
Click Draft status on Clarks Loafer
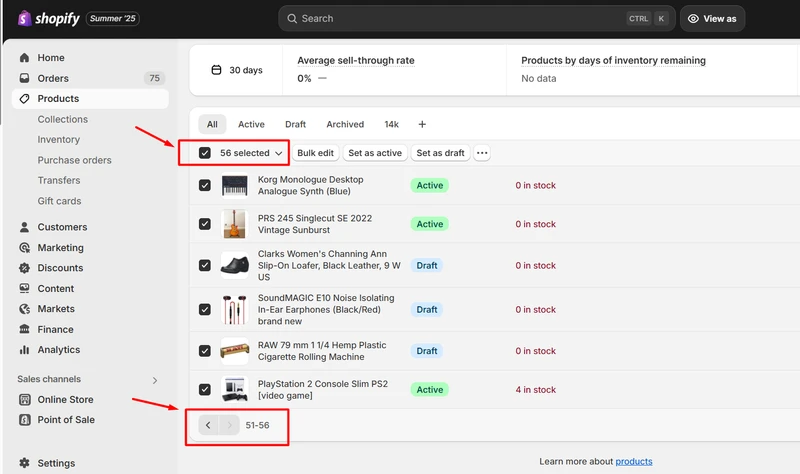(427, 265)
